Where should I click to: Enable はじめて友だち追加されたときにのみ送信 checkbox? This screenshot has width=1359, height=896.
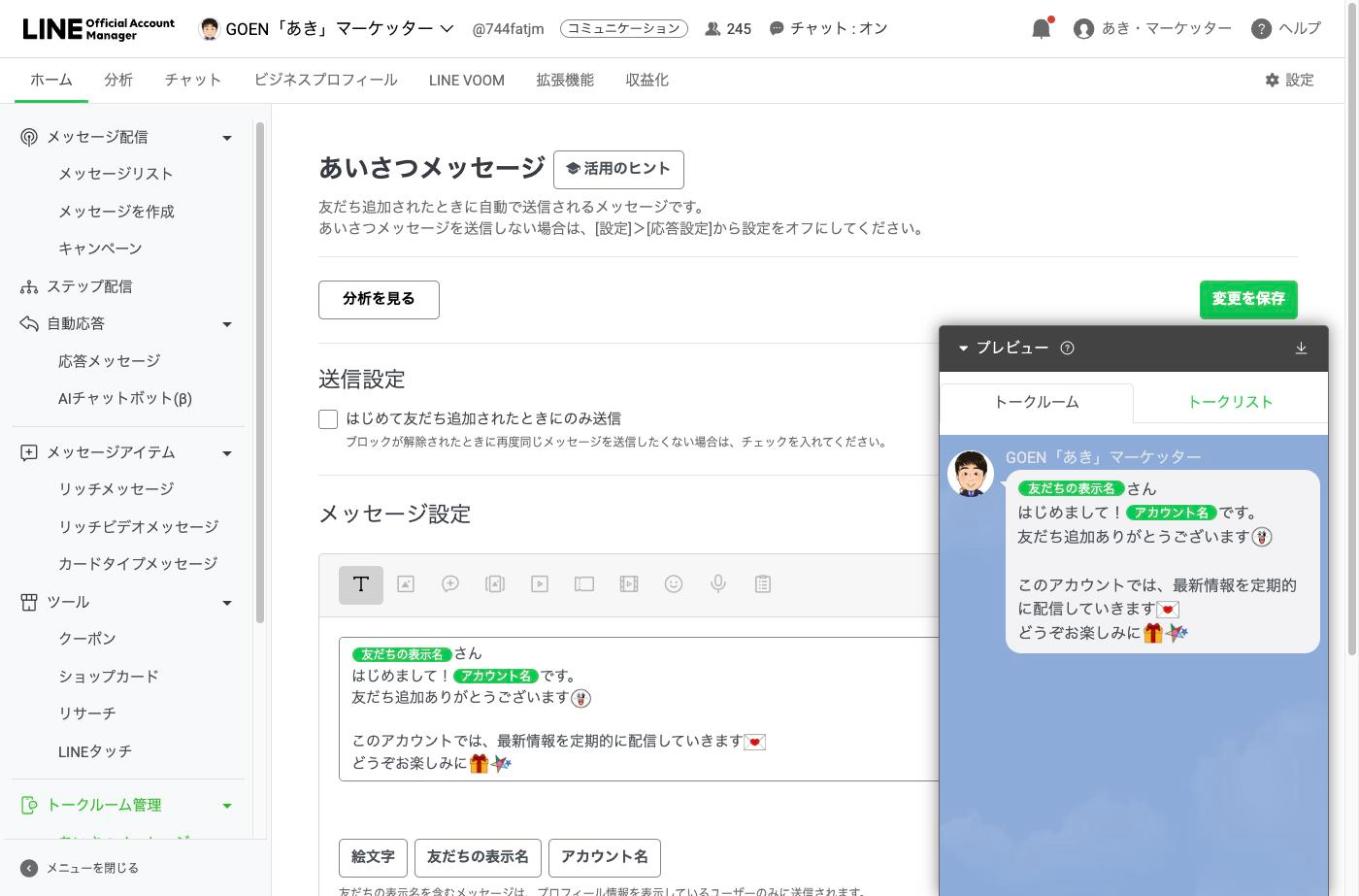328,419
